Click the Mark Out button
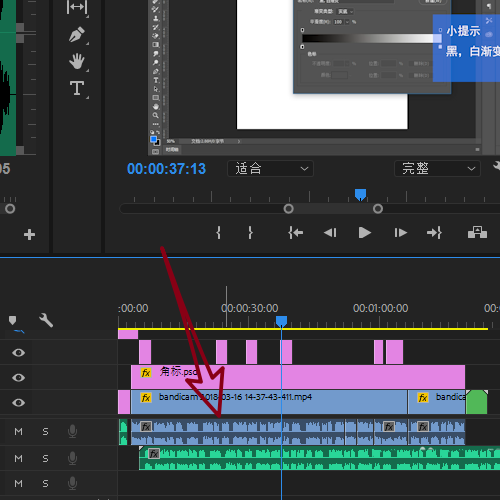500x500 pixels. pos(250,233)
